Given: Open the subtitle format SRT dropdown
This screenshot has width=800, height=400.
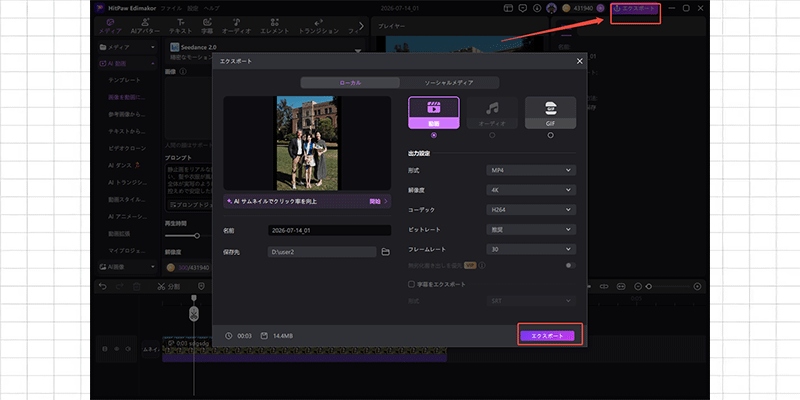Looking at the screenshot, I should 531,301.
